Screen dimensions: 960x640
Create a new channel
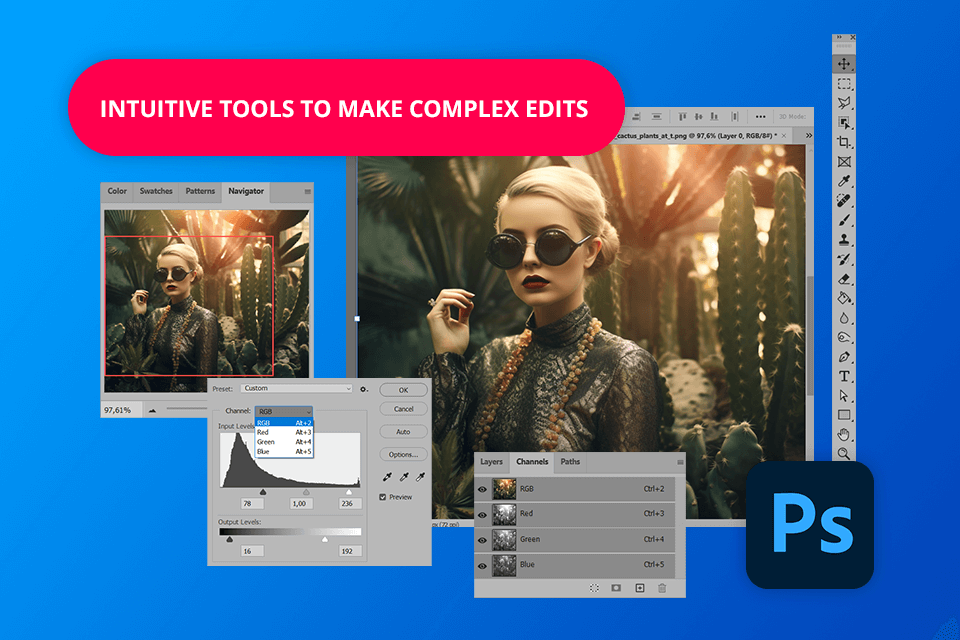click(x=640, y=588)
